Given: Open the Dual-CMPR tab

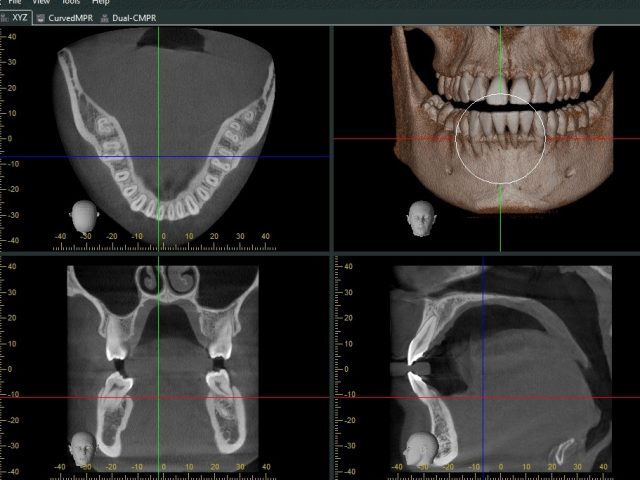Looking at the screenshot, I should tap(129, 18).
